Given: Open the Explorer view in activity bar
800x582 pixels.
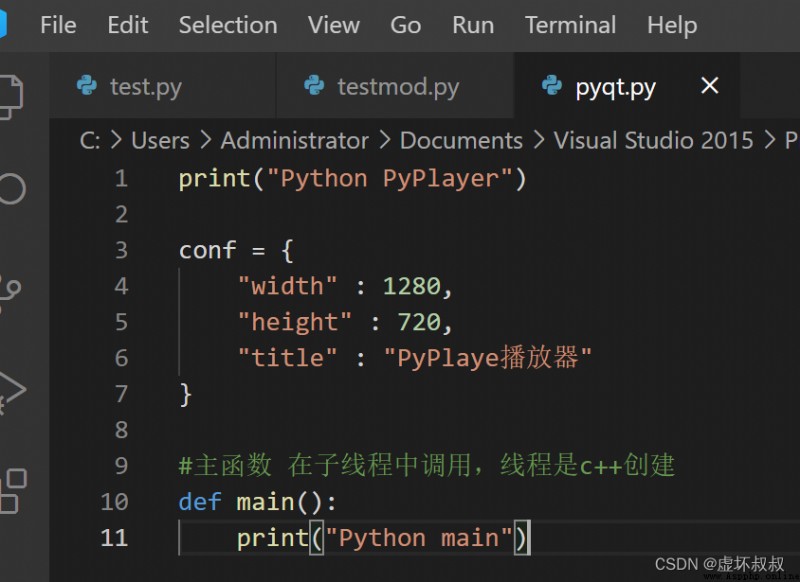Looking at the screenshot, I should 10,97.
